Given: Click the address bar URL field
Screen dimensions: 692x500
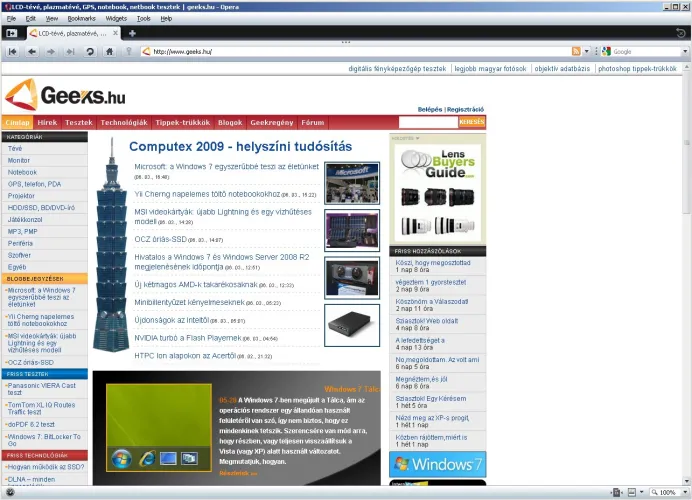Looking at the screenshot, I should click(357, 52).
